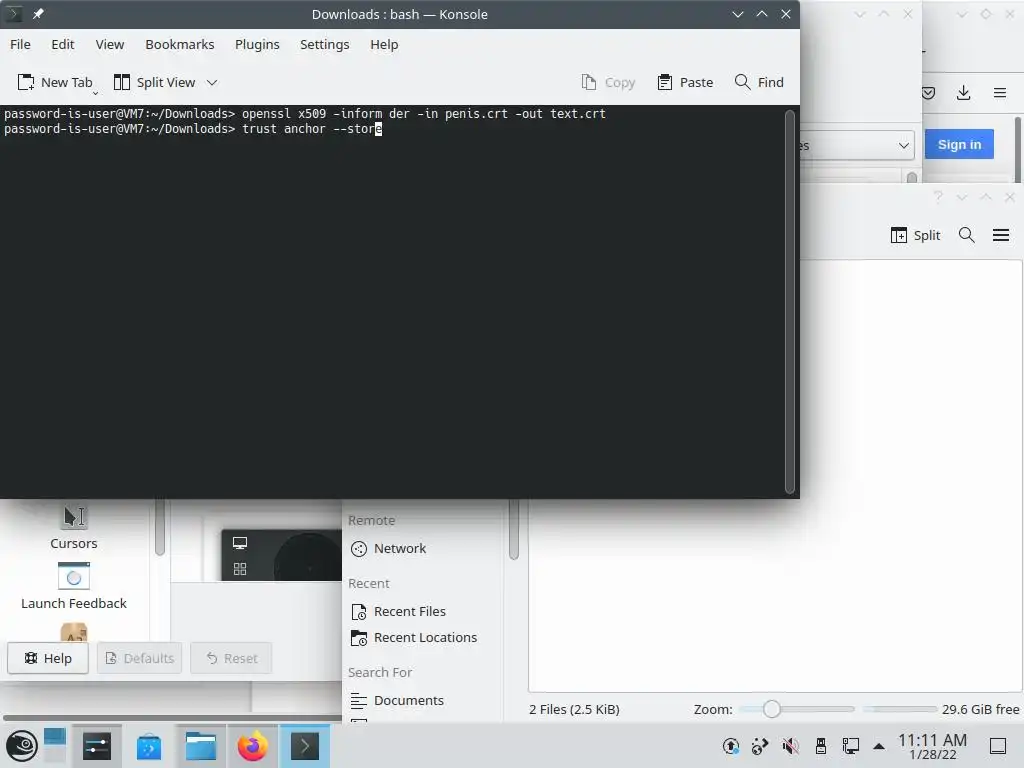
Task: Click the monitor icon in dark preview
Action: click(240, 543)
